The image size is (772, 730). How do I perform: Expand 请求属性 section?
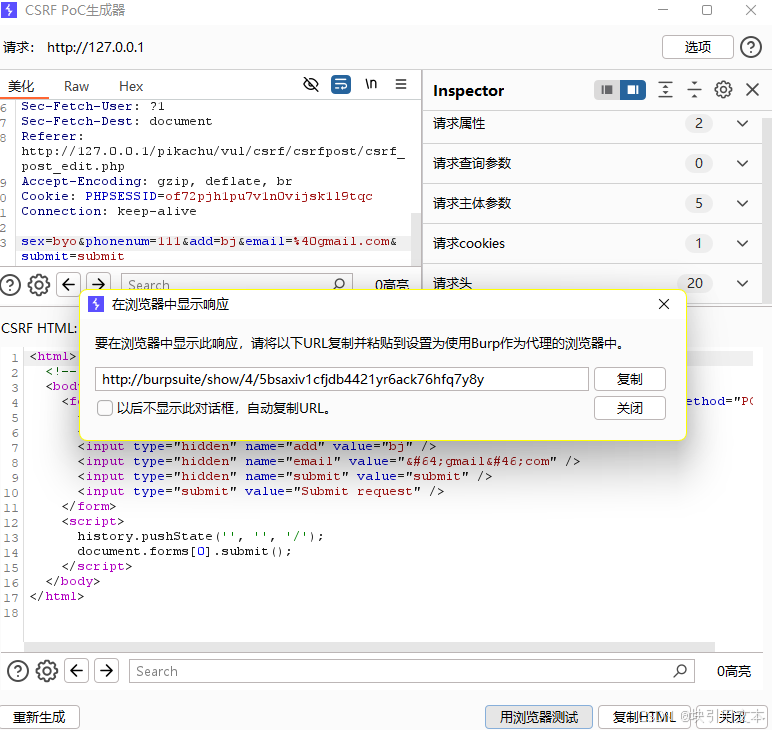coord(742,123)
